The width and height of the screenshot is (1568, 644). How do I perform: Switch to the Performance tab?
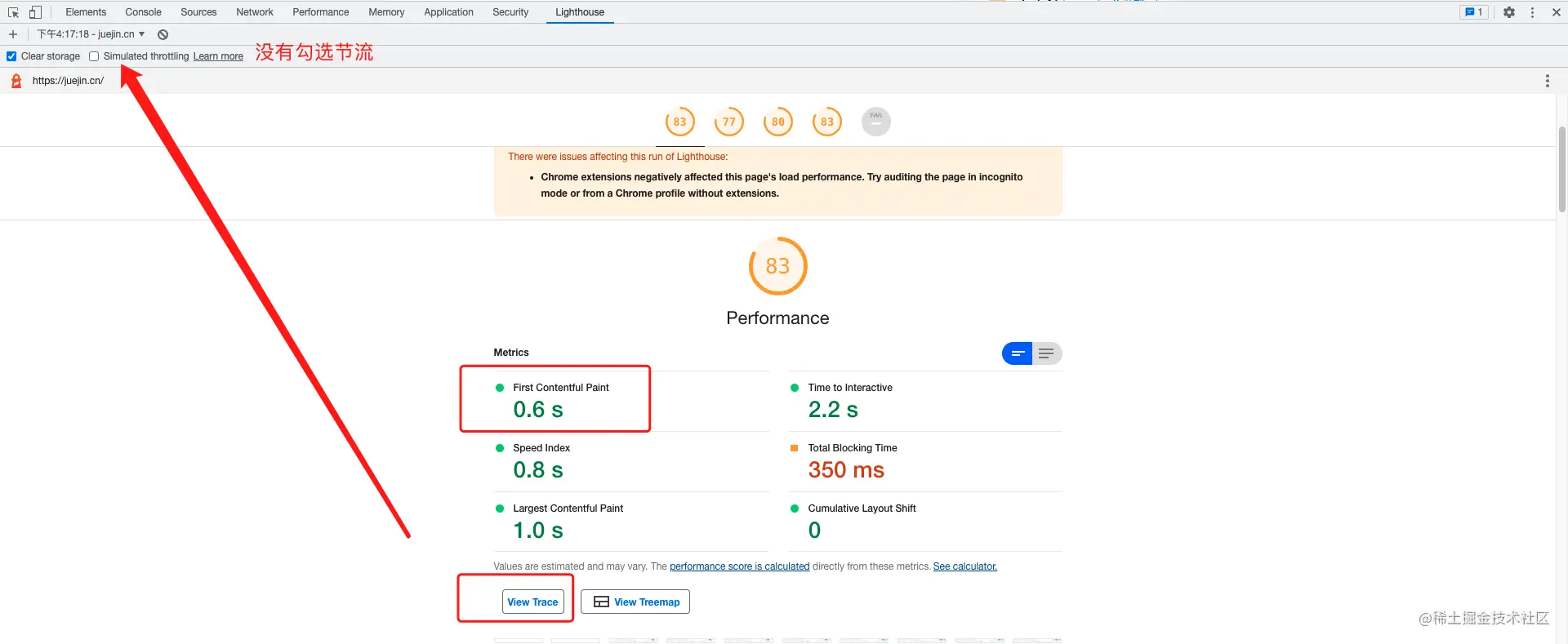[x=320, y=12]
